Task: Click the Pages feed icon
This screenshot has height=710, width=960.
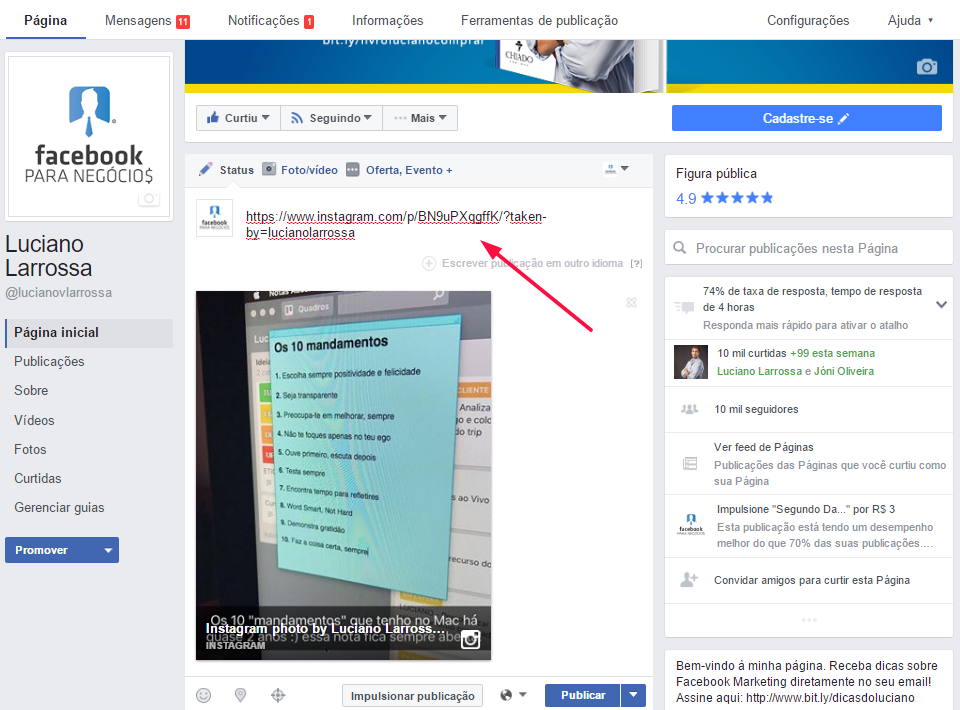Action: (x=690, y=463)
